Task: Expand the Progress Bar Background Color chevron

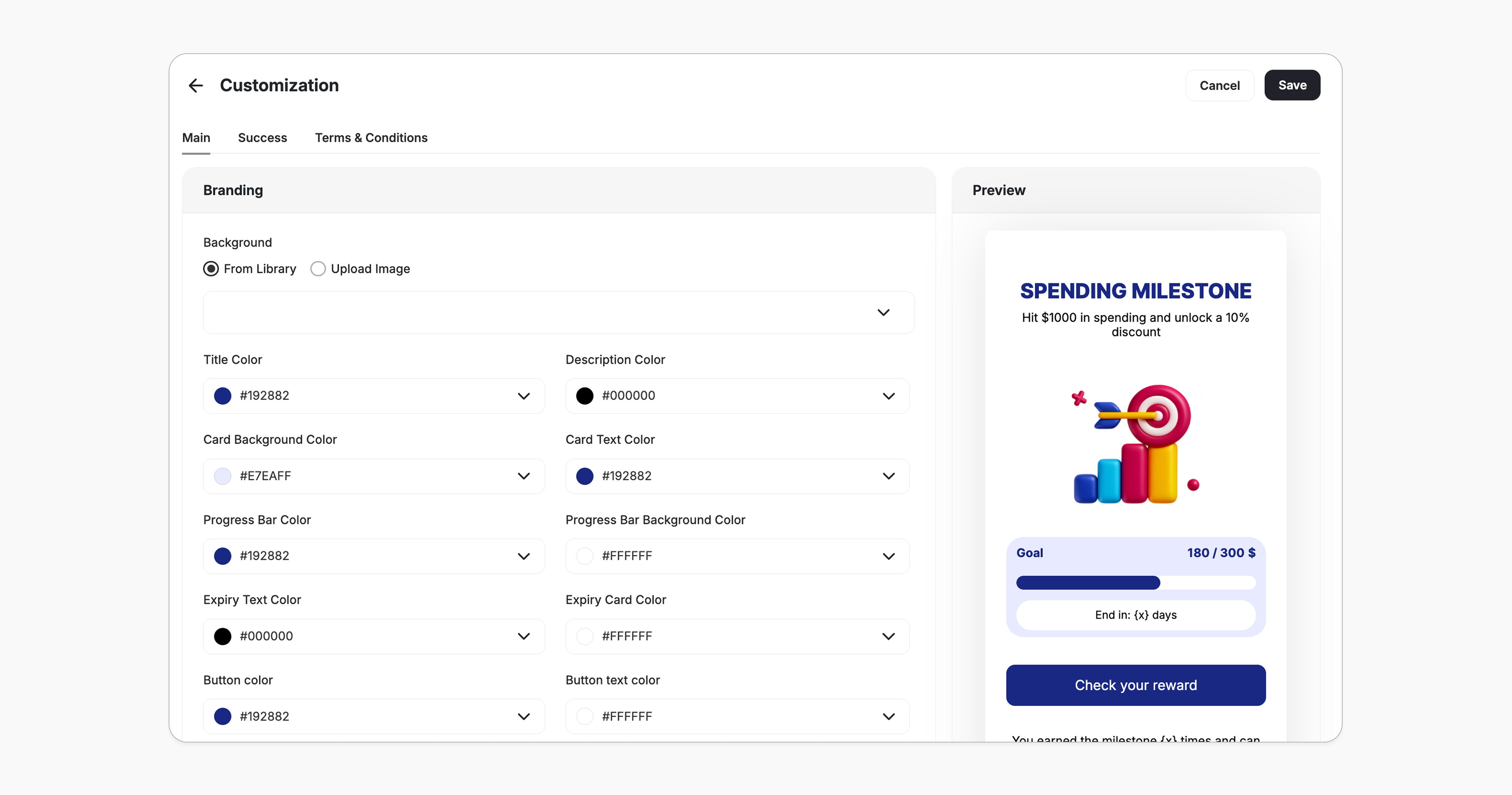Action: point(889,556)
